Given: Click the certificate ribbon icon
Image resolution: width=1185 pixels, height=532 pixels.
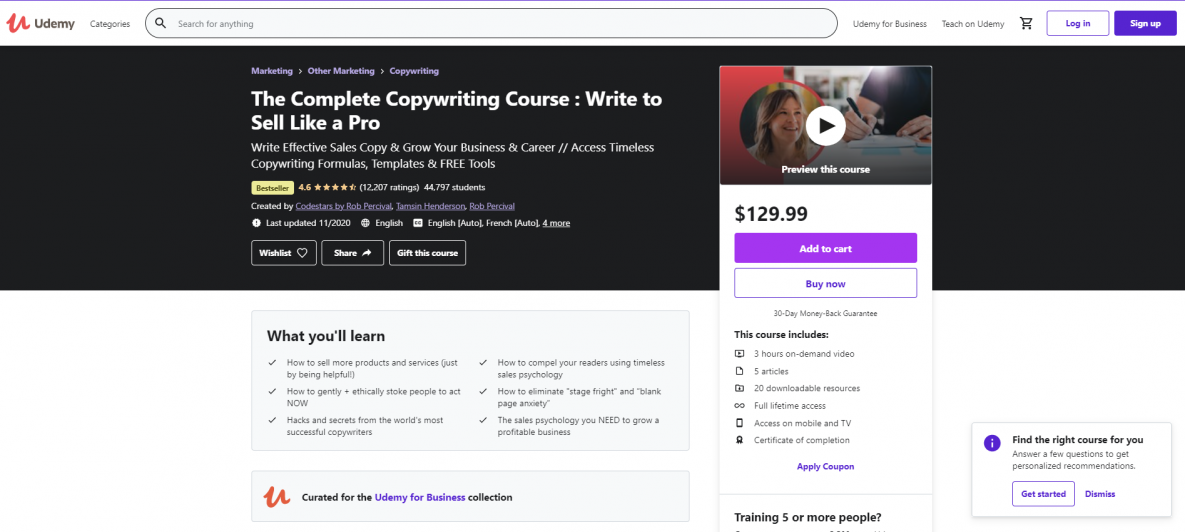Looking at the screenshot, I should 739,441.
